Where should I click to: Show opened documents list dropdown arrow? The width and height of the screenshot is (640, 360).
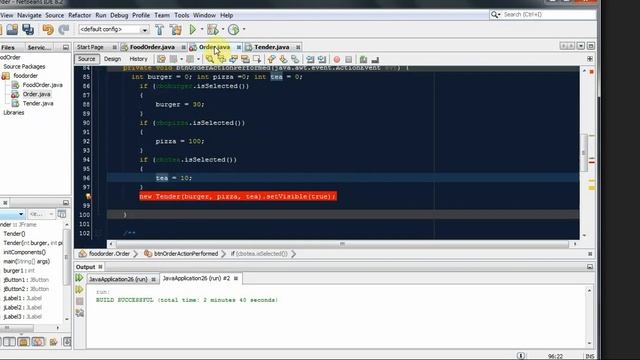(x=581, y=46)
